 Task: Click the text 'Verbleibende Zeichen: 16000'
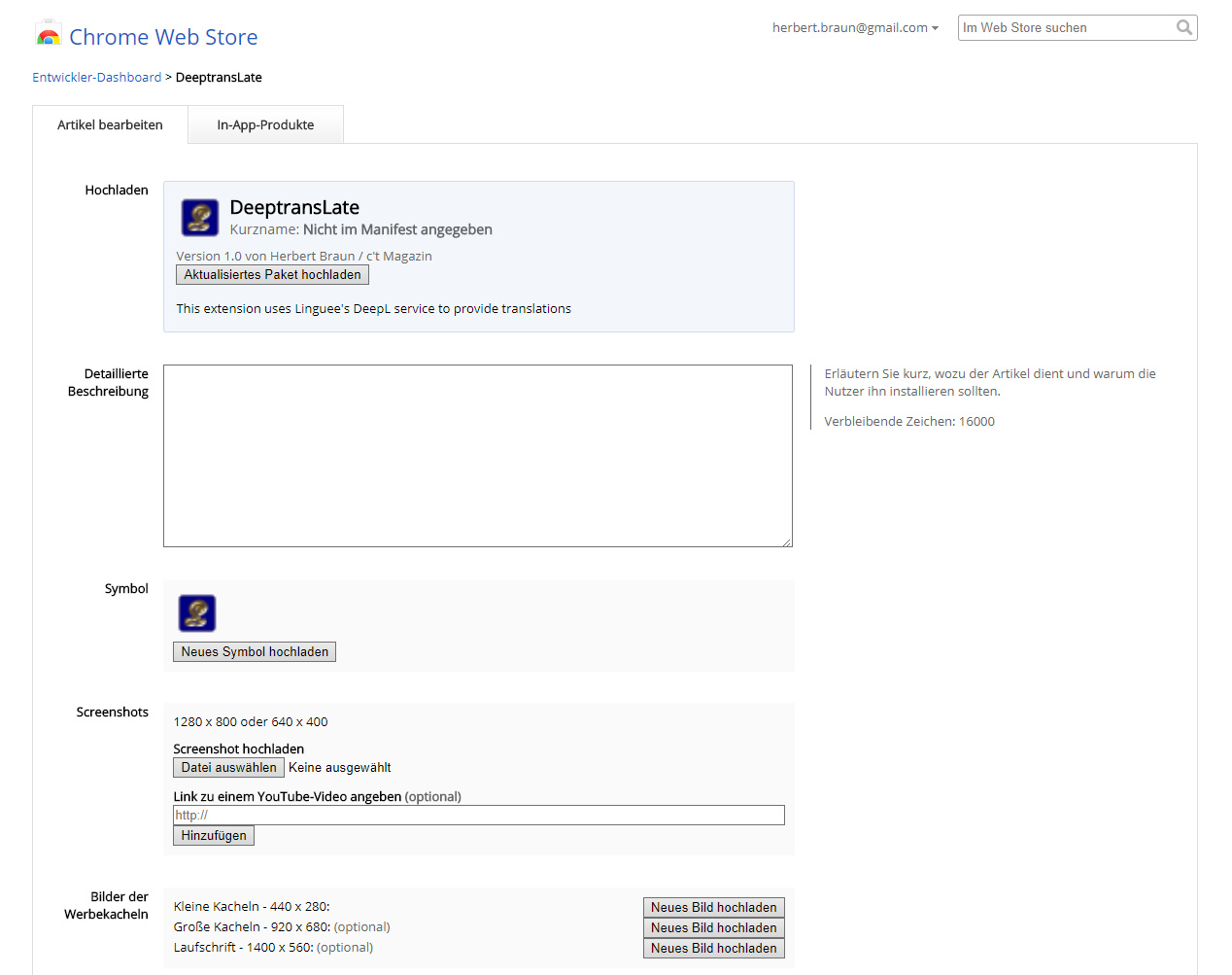click(x=909, y=421)
